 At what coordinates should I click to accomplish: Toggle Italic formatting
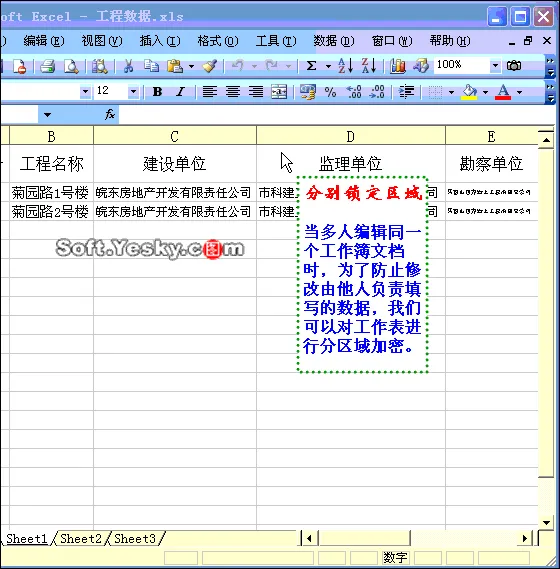[x=180, y=92]
